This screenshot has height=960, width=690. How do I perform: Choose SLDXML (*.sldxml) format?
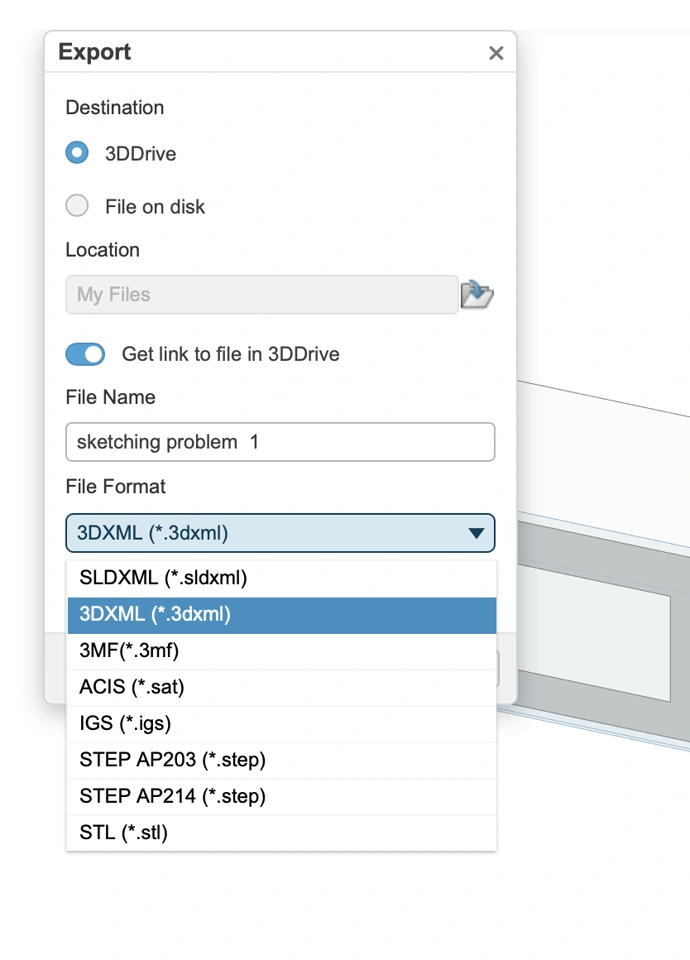[282, 578]
